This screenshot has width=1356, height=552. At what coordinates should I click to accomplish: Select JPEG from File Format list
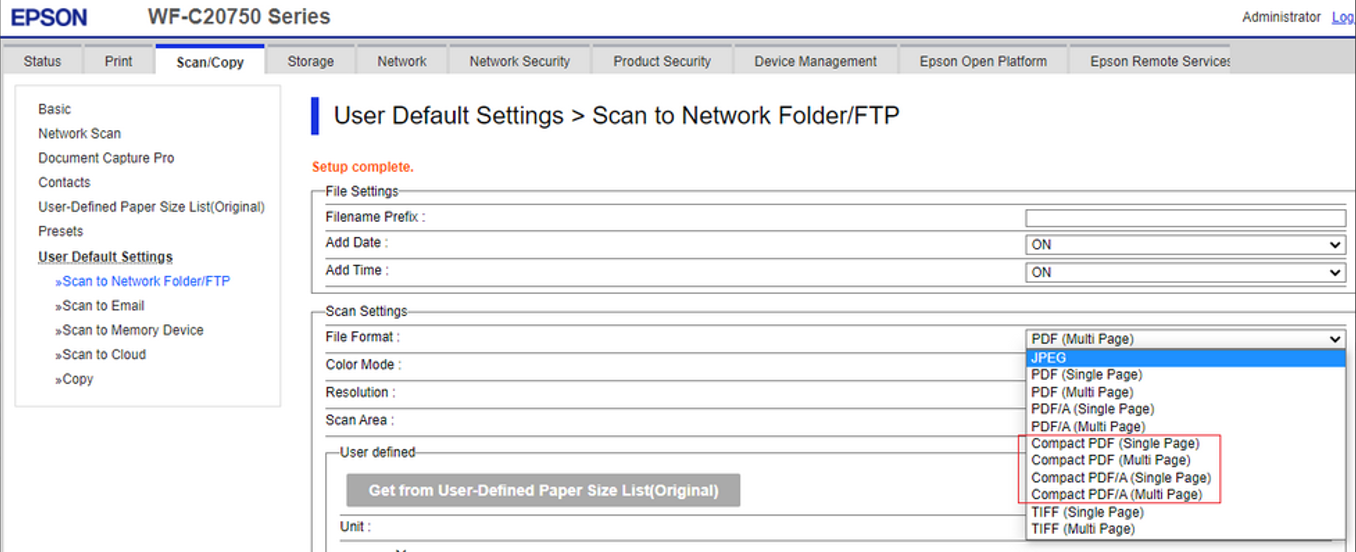coord(1050,358)
